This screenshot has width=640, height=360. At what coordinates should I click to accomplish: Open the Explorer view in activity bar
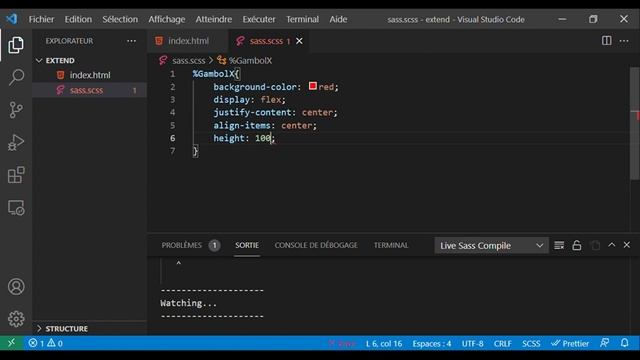(x=16, y=44)
